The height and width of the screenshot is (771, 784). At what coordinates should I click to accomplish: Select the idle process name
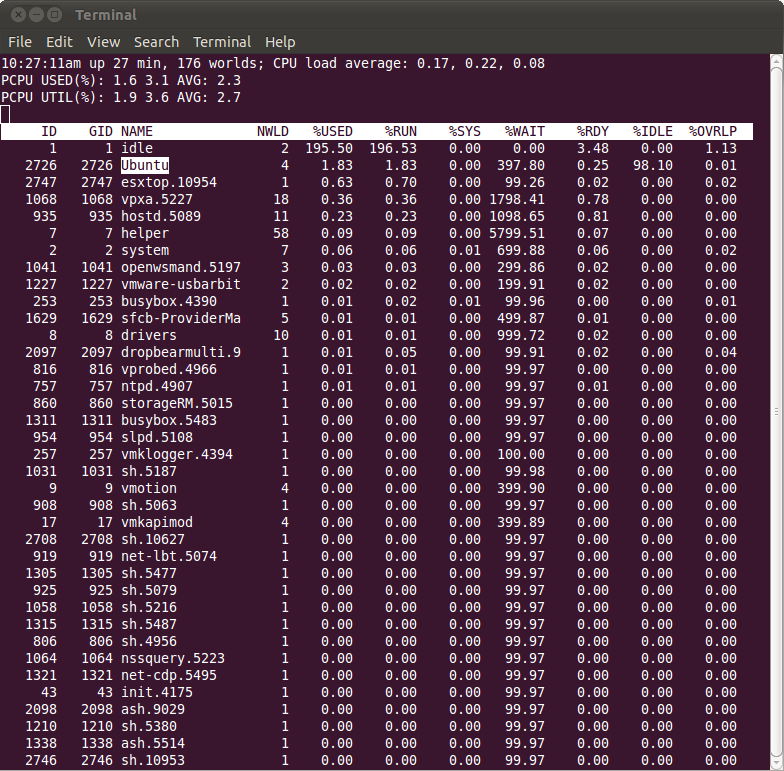tap(137, 148)
